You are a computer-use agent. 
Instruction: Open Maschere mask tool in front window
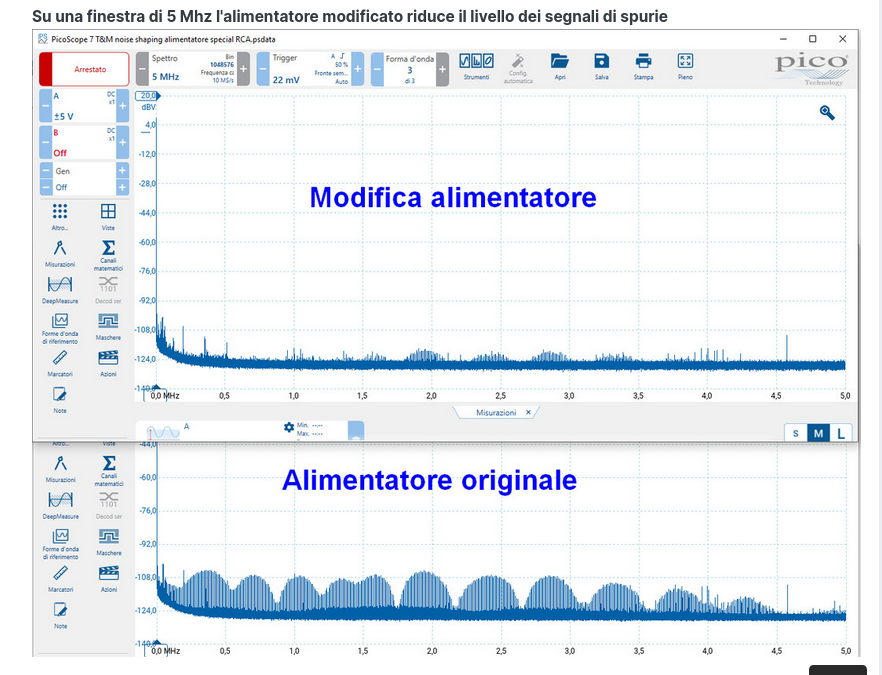(x=108, y=326)
